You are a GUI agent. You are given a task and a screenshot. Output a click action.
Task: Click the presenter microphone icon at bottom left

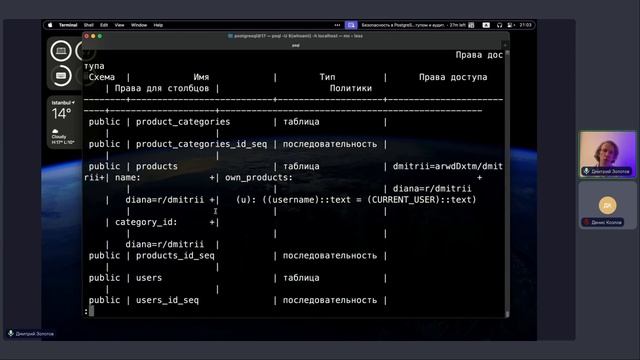click(x=11, y=333)
